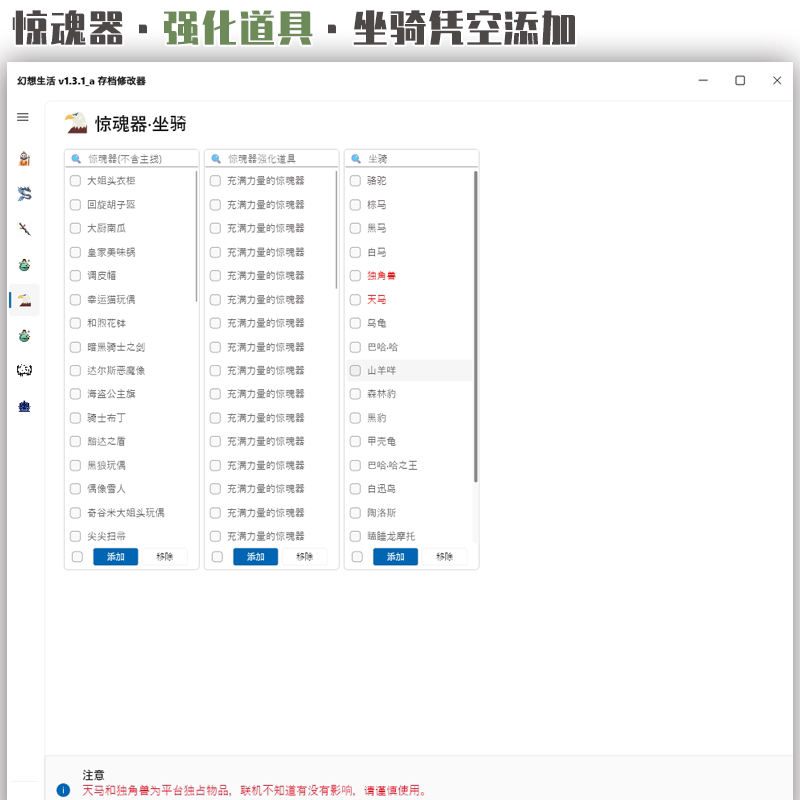Click the green potion icon above the eagle
This screenshot has width=800, height=800.
click(24, 265)
